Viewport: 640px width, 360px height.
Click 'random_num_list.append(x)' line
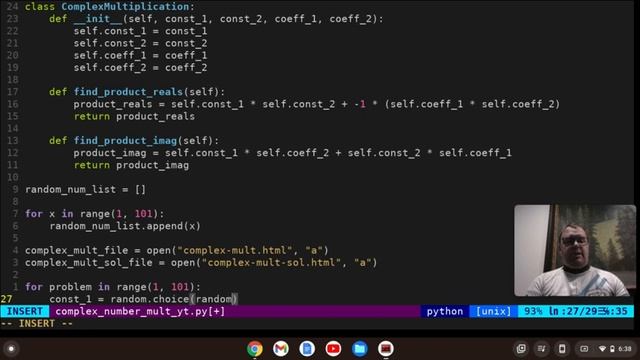point(125,226)
